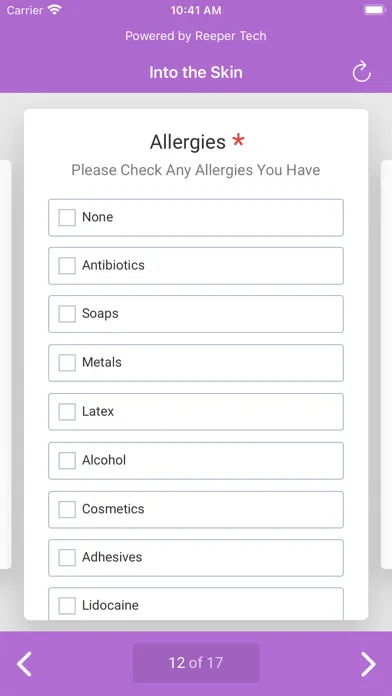Tap the refresh icon in header
392x696 pixels.
361,72
